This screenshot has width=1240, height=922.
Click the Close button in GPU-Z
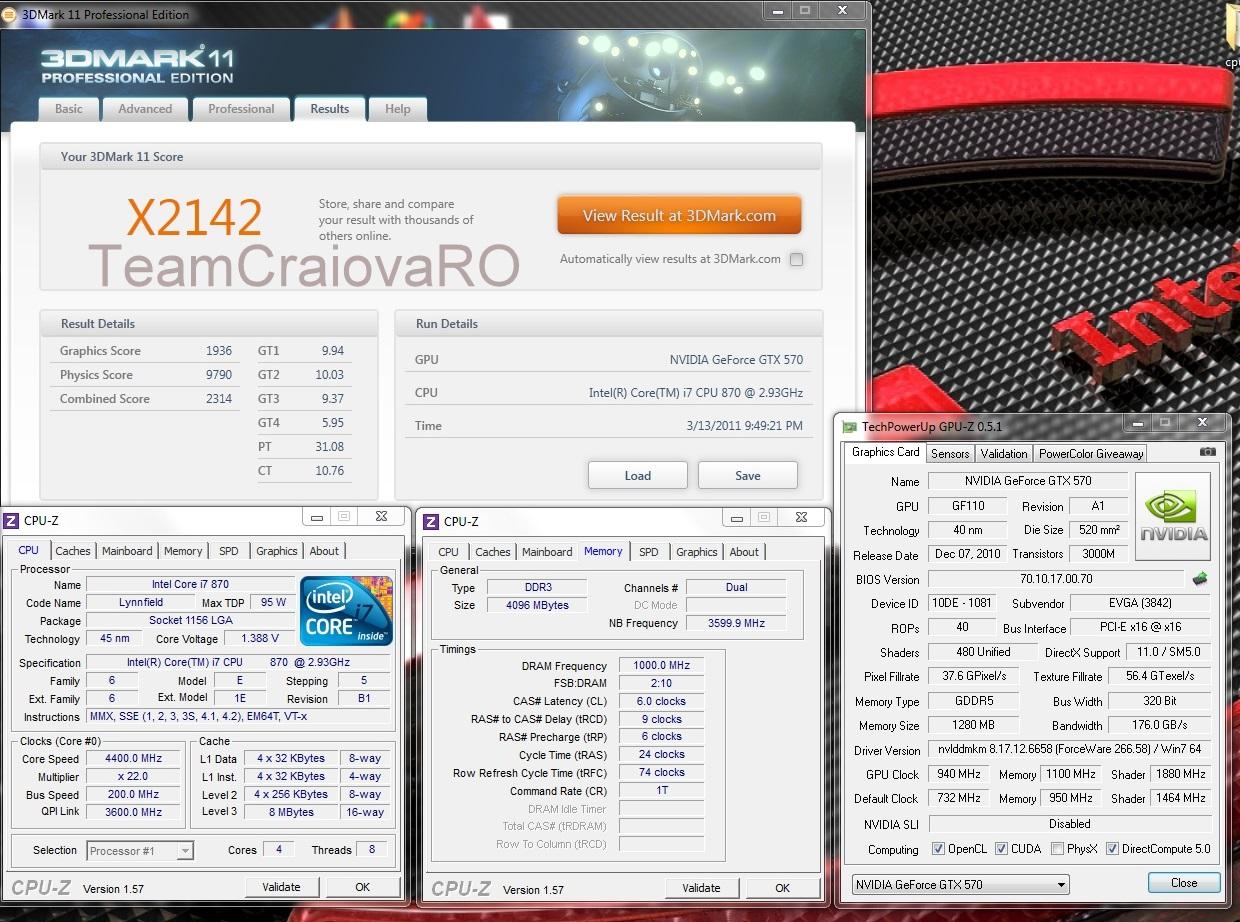click(x=1184, y=883)
